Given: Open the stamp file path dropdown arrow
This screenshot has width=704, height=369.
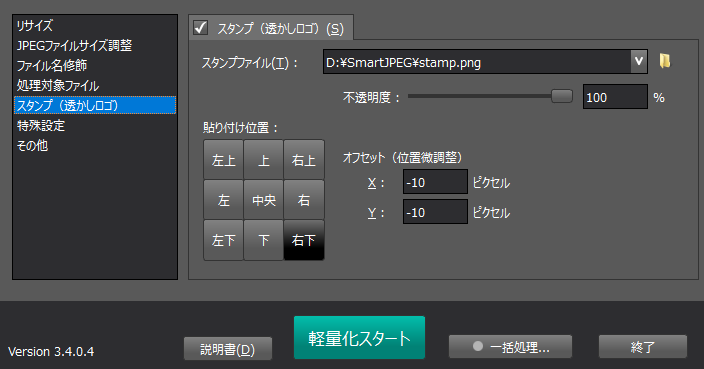Looking at the screenshot, I should pos(638,62).
